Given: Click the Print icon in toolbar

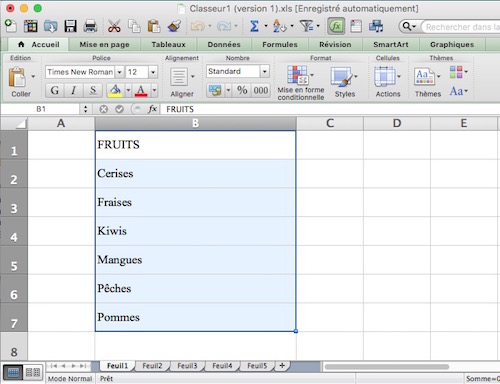Looking at the screenshot, I should point(90,26).
